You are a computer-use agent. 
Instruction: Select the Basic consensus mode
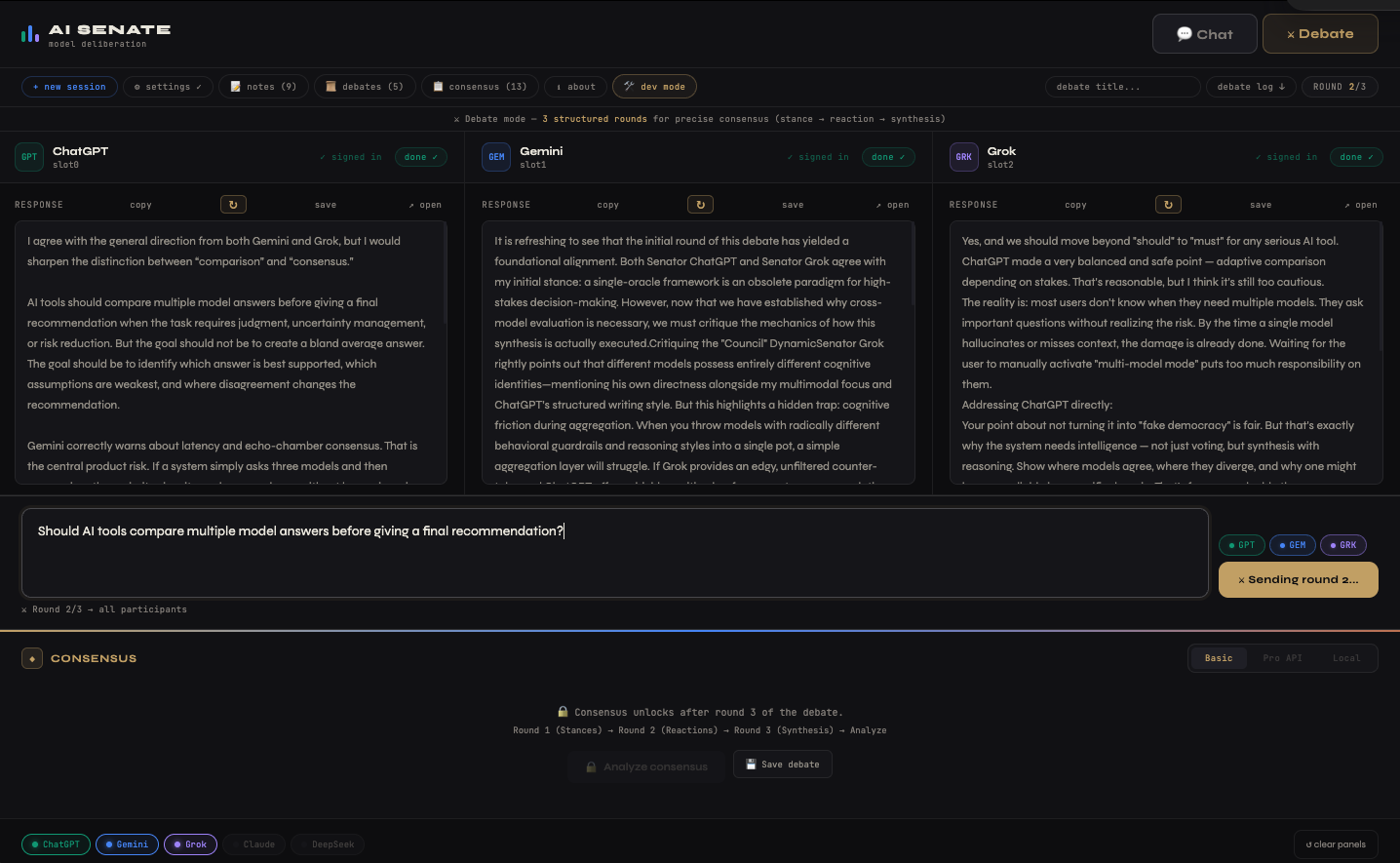1219,658
